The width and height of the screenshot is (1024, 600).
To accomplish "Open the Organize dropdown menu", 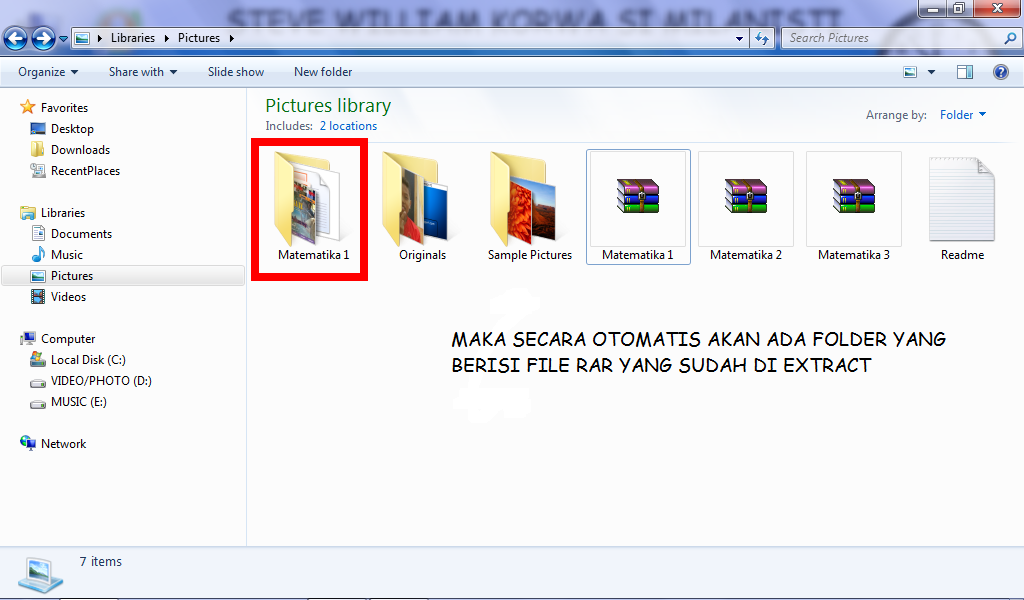I will click(x=46, y=72).
